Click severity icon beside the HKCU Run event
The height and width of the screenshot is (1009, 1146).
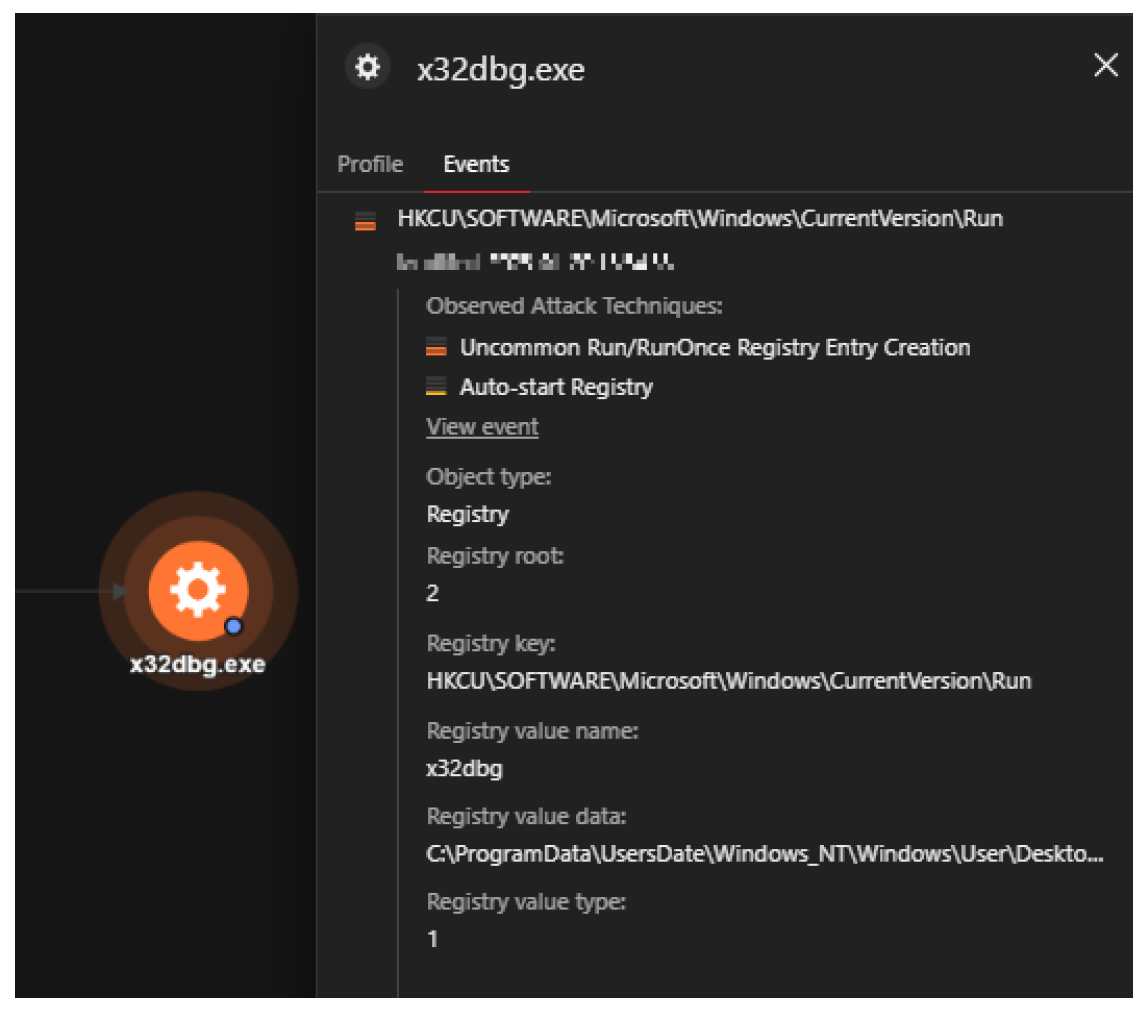(x=365, y=222)
